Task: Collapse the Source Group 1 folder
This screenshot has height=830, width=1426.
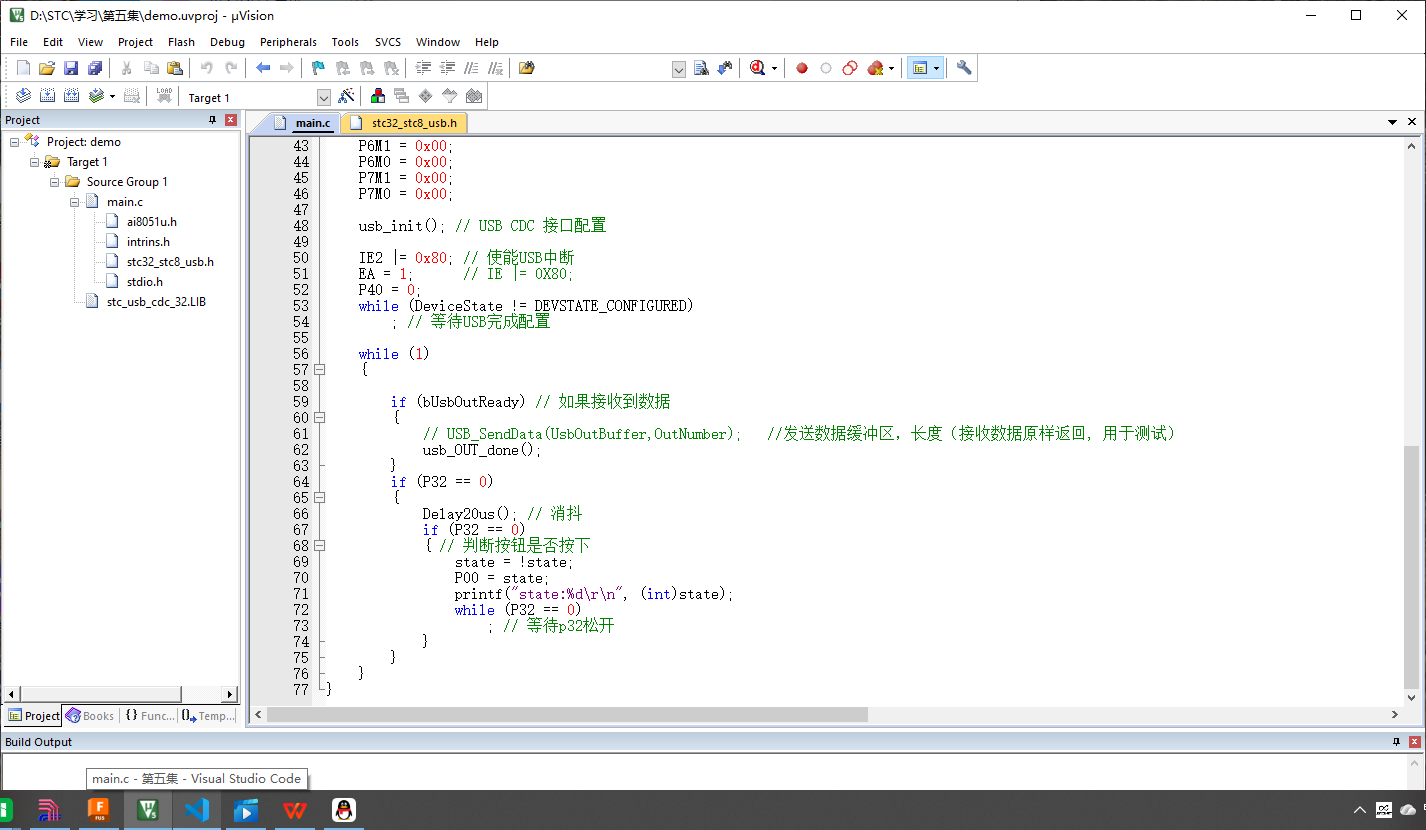Action: pos(54,181)
